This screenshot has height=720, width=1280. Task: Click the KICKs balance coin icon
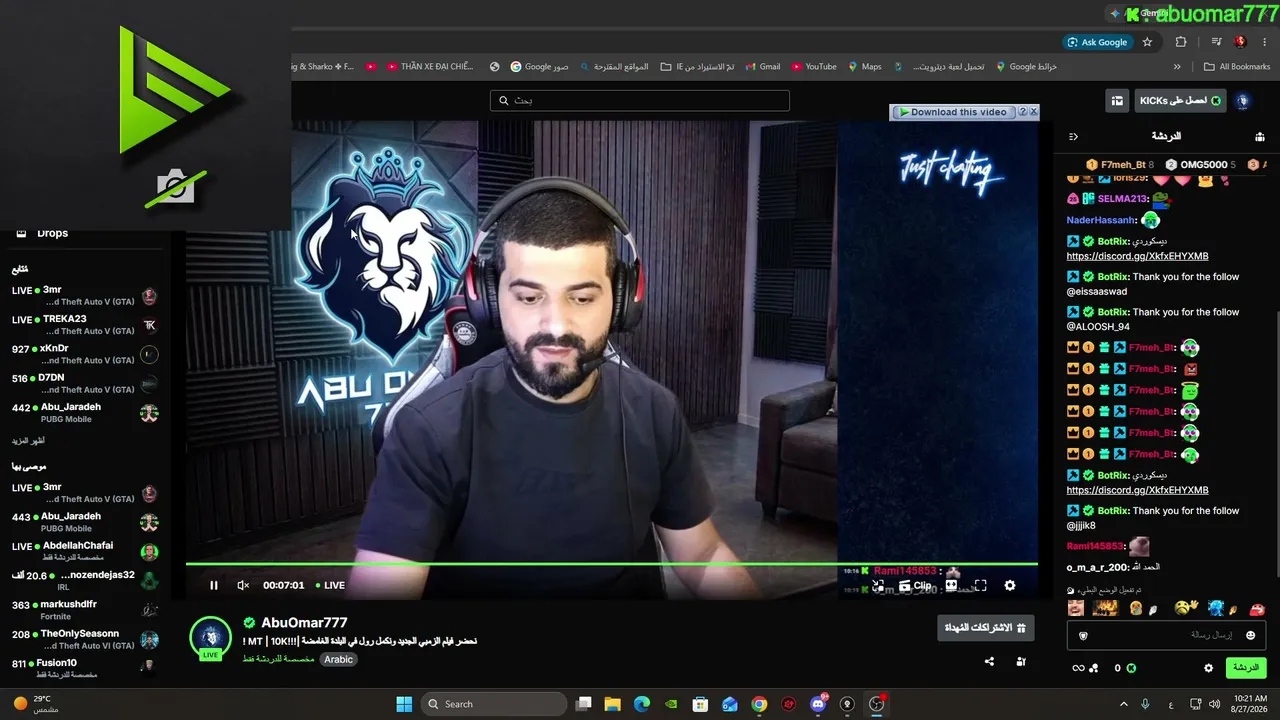(x=1131, y=668)
